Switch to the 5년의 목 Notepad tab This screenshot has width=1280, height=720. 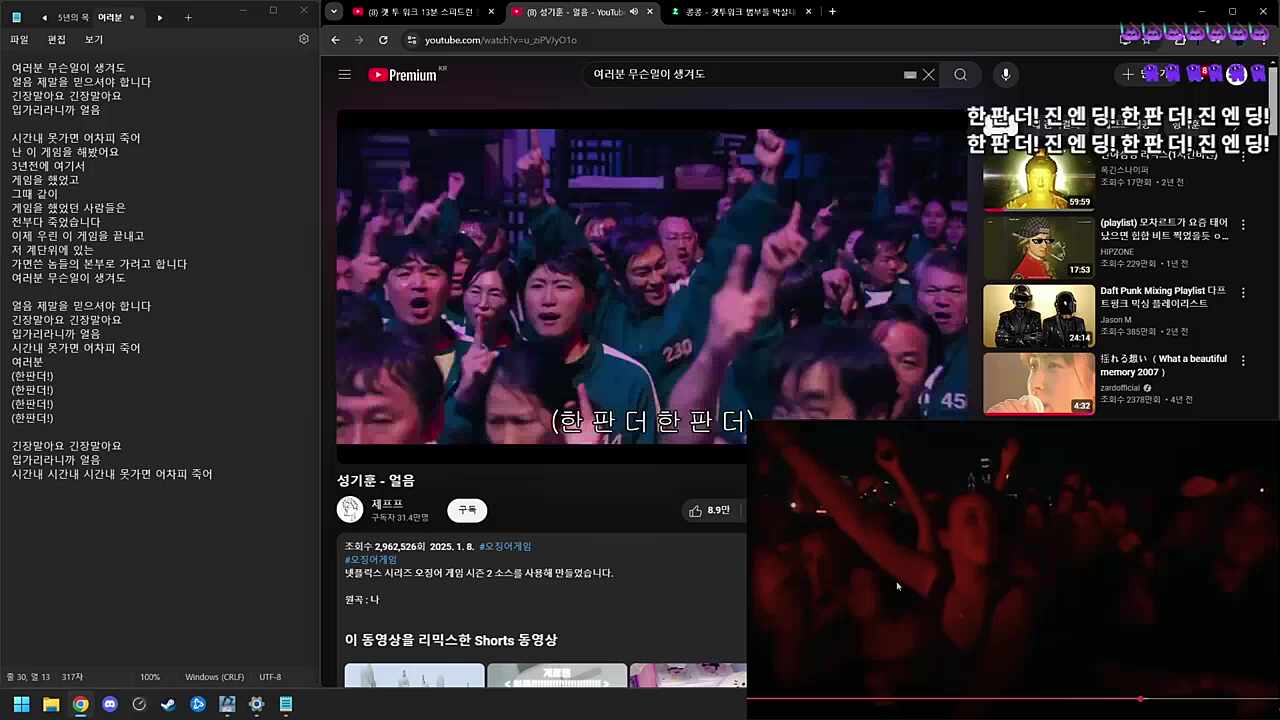73,17
